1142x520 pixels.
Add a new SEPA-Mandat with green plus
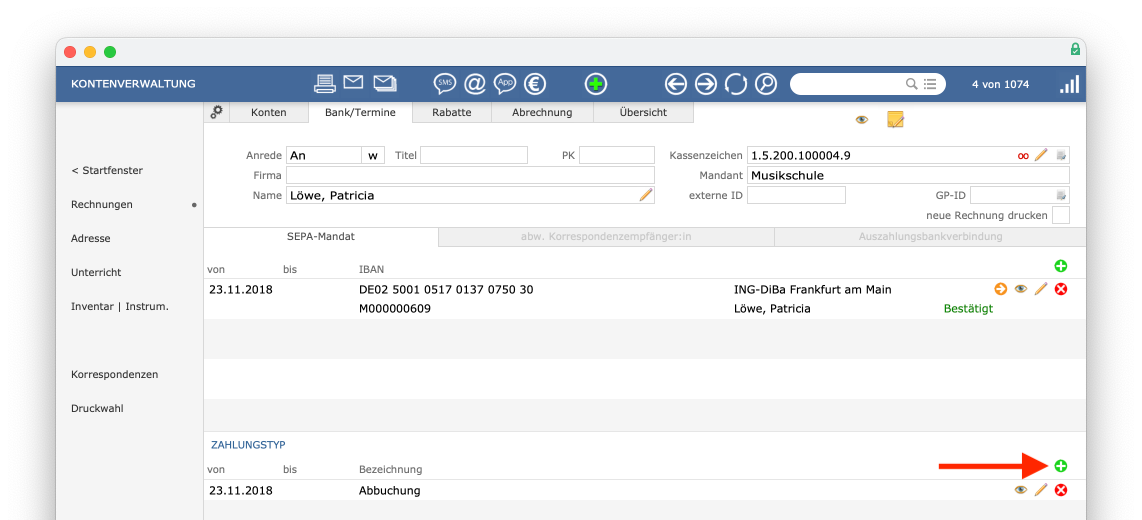click(1060, 266)
